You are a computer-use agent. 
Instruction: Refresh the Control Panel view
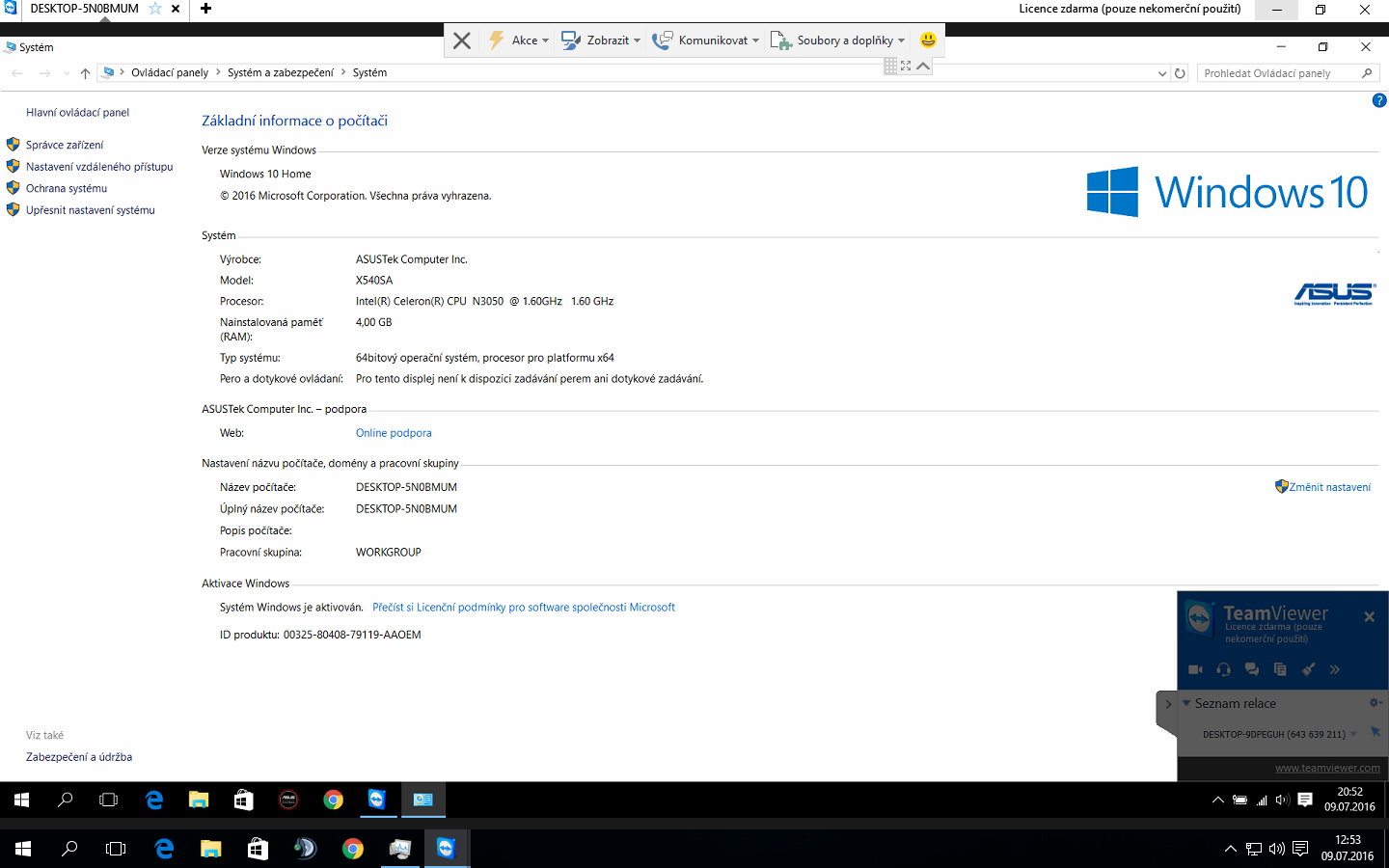point(1180,73)
